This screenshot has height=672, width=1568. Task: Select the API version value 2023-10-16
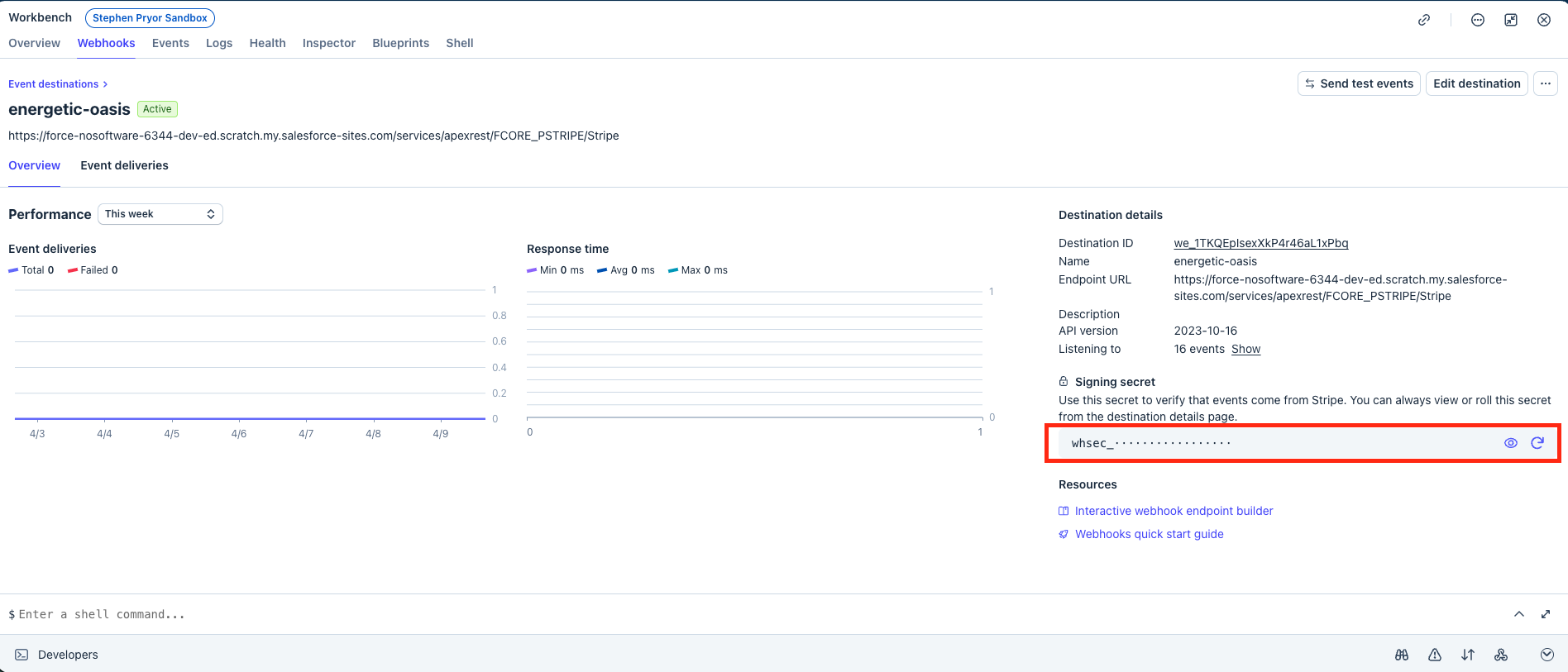click(x=1205, y=331)
